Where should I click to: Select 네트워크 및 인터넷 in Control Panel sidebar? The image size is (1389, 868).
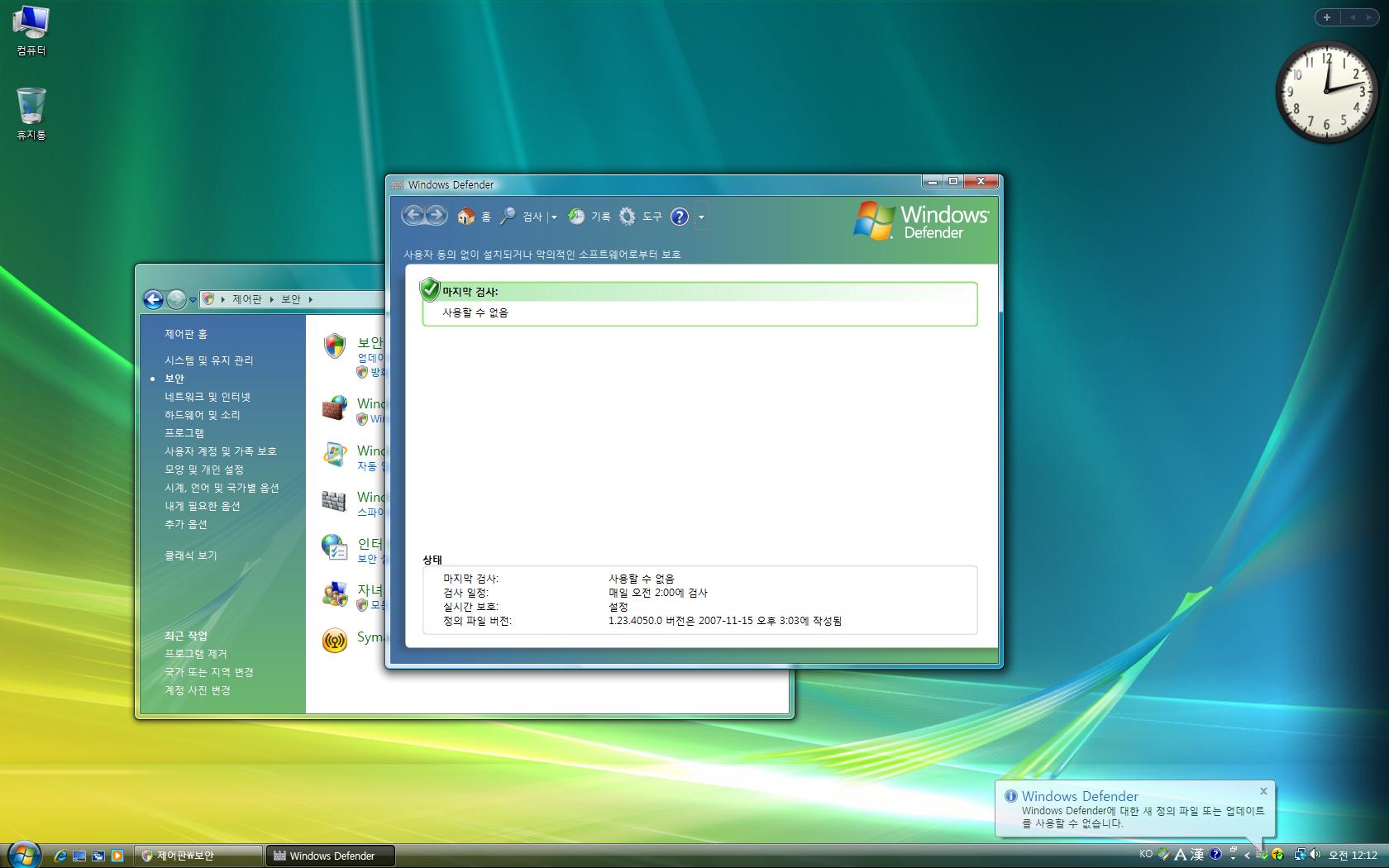pos(207,397)
